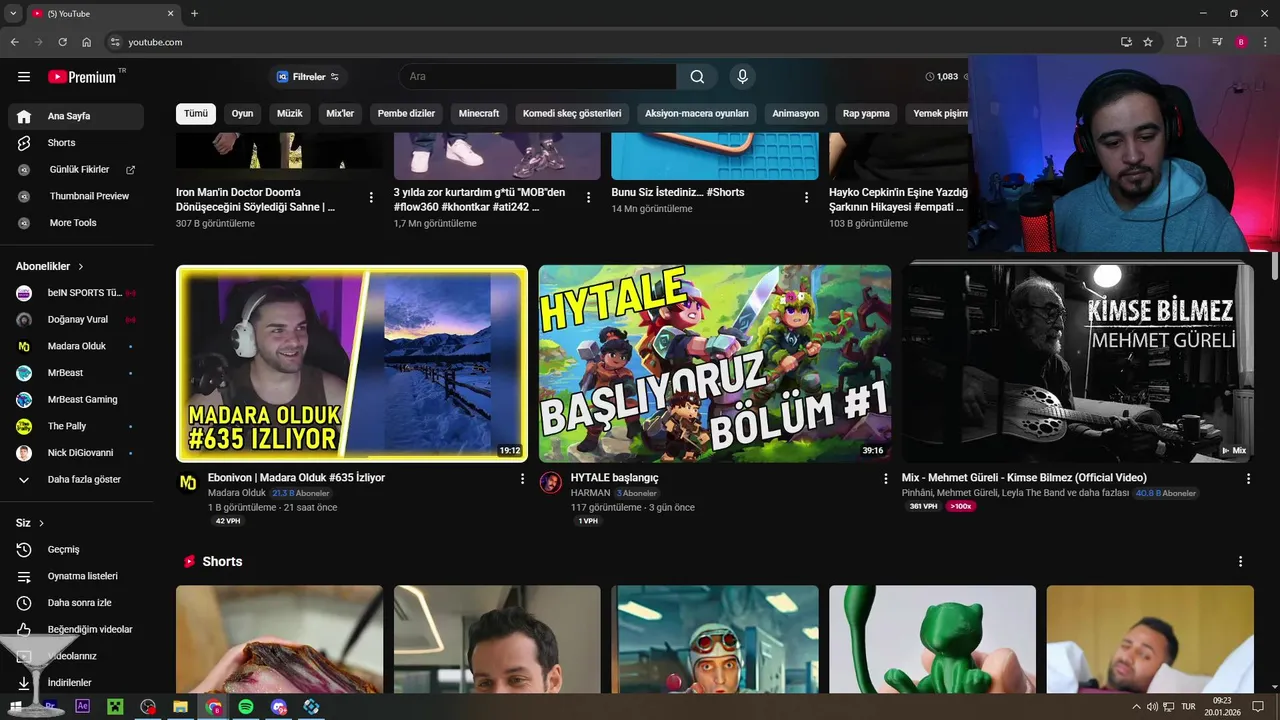This screenshot has width=1280, height=720.
Task: Select Aksiyon-macera oyunları chip
Action: [697, 113]
